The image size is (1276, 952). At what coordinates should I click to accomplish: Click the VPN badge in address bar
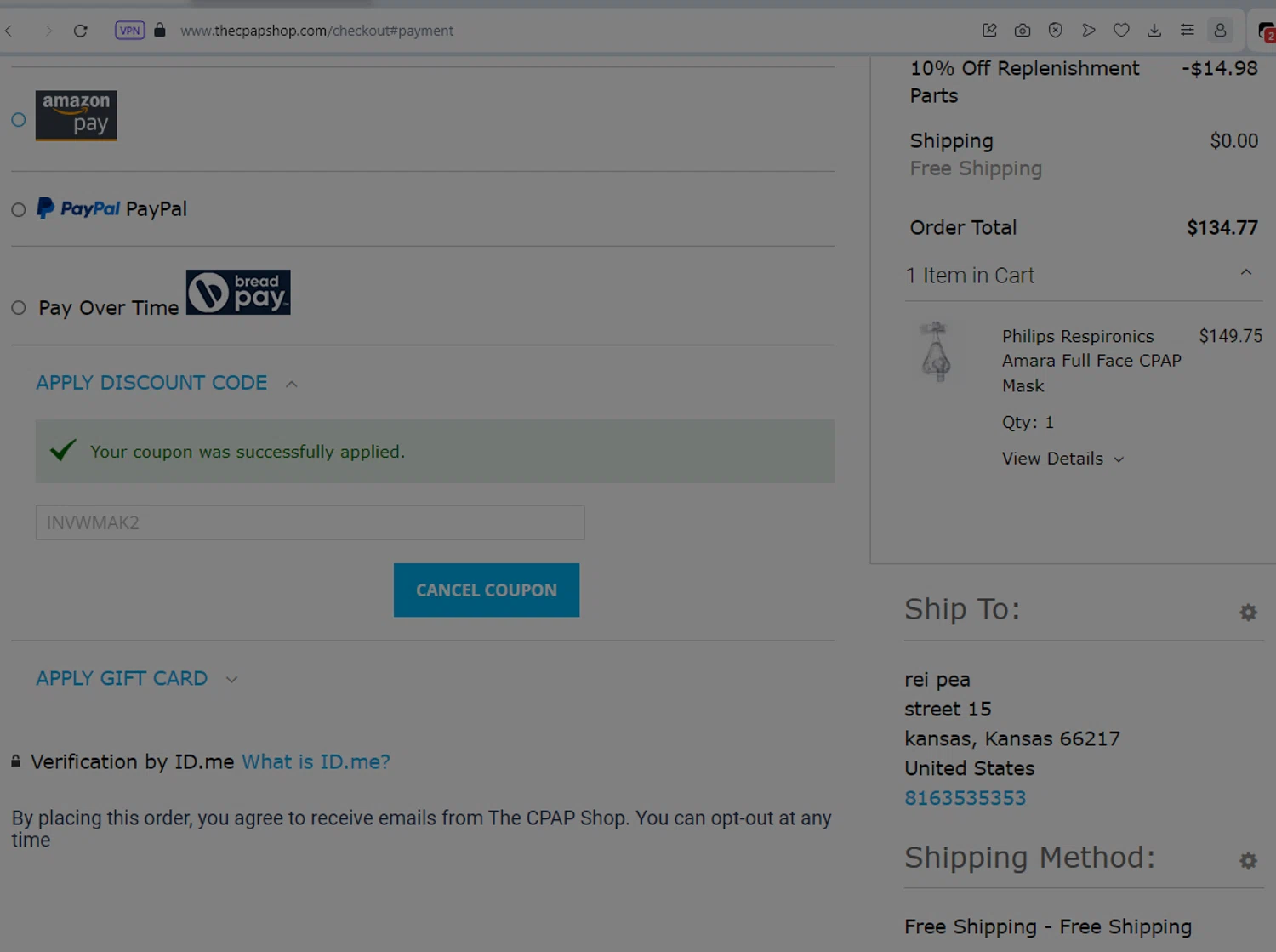click(x=129, y=31)
